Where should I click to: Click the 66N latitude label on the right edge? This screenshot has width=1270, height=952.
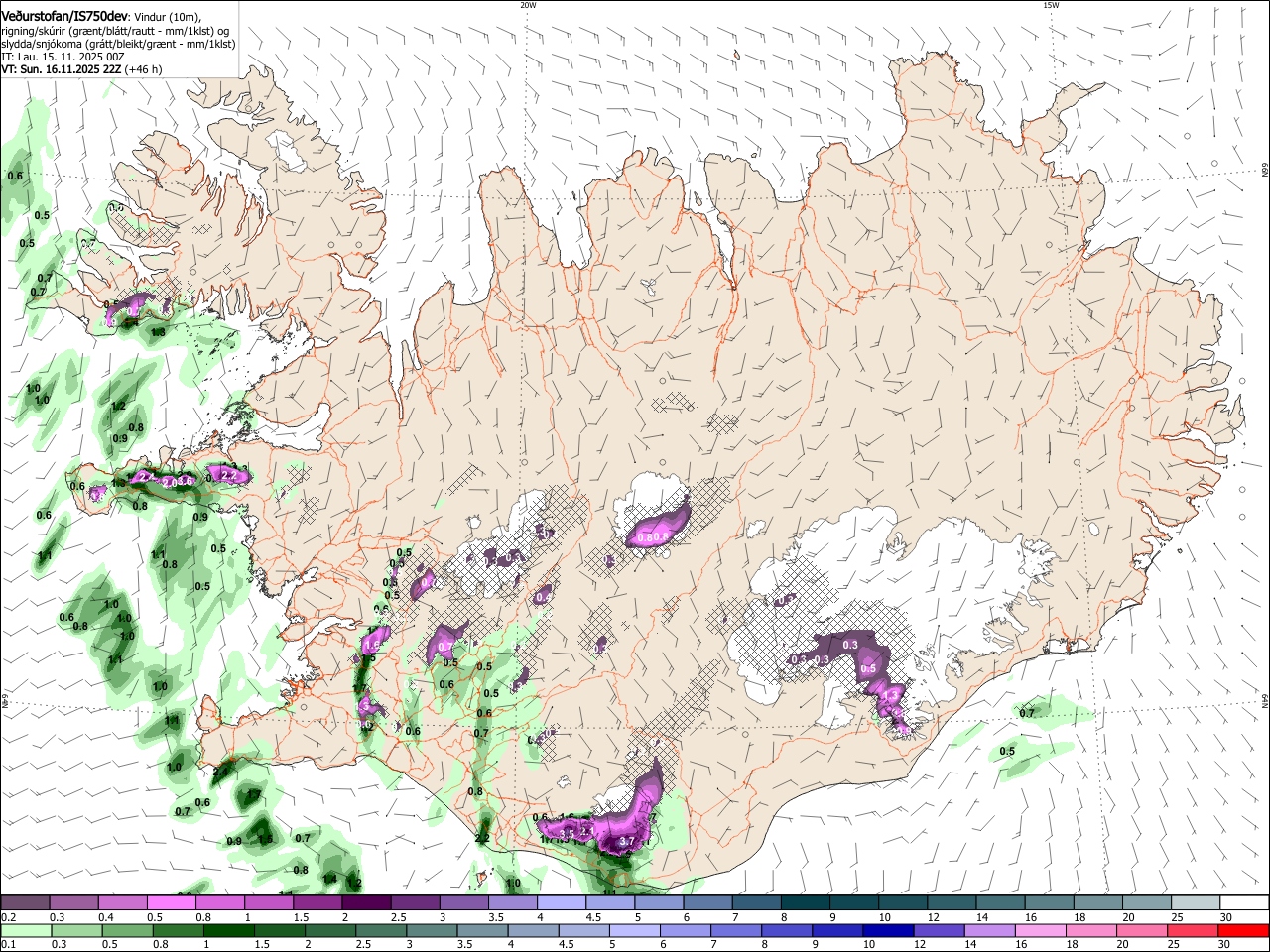click(x=1265, y=171)
